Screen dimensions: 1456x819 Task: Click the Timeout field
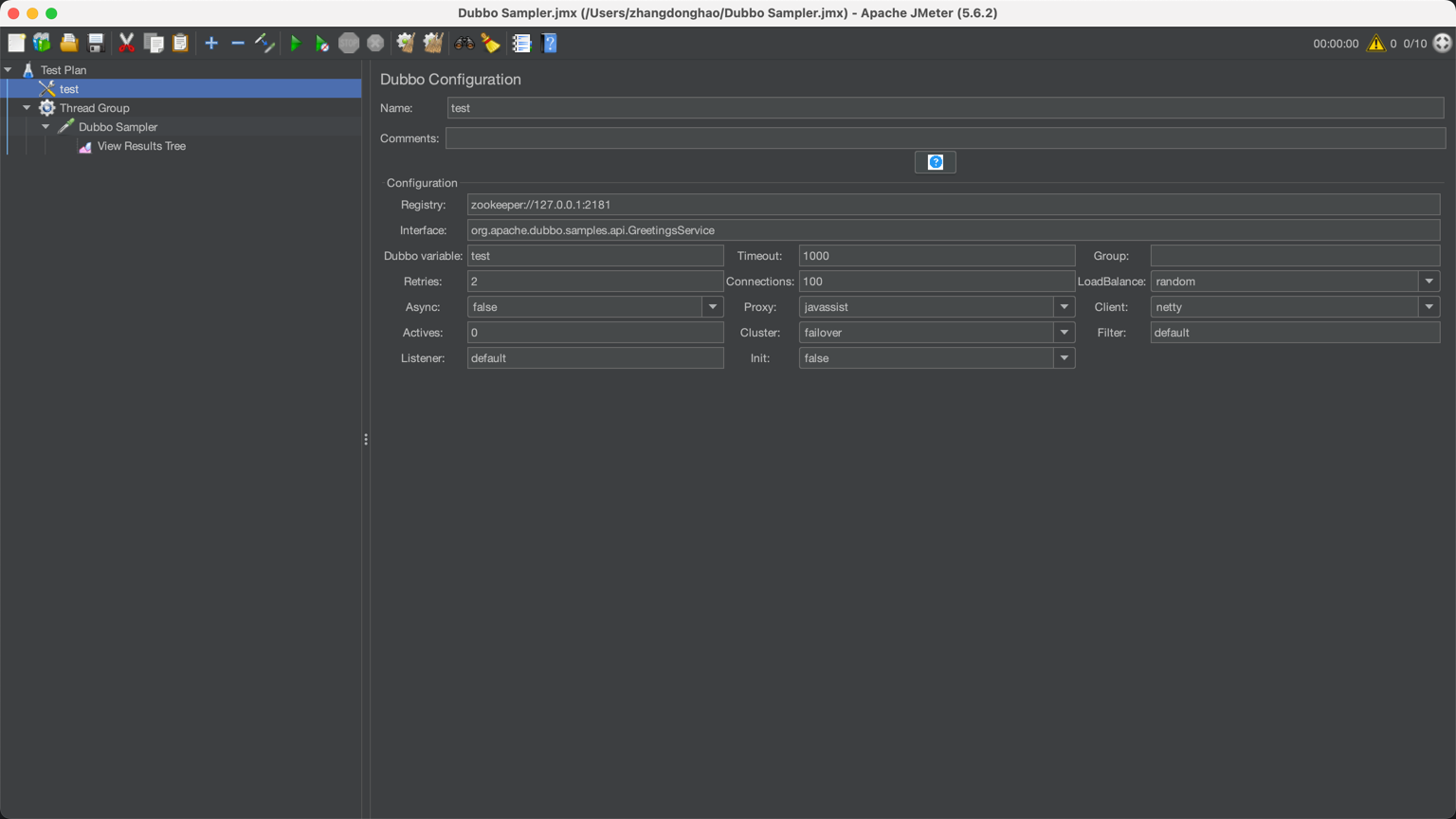(937, 256)
